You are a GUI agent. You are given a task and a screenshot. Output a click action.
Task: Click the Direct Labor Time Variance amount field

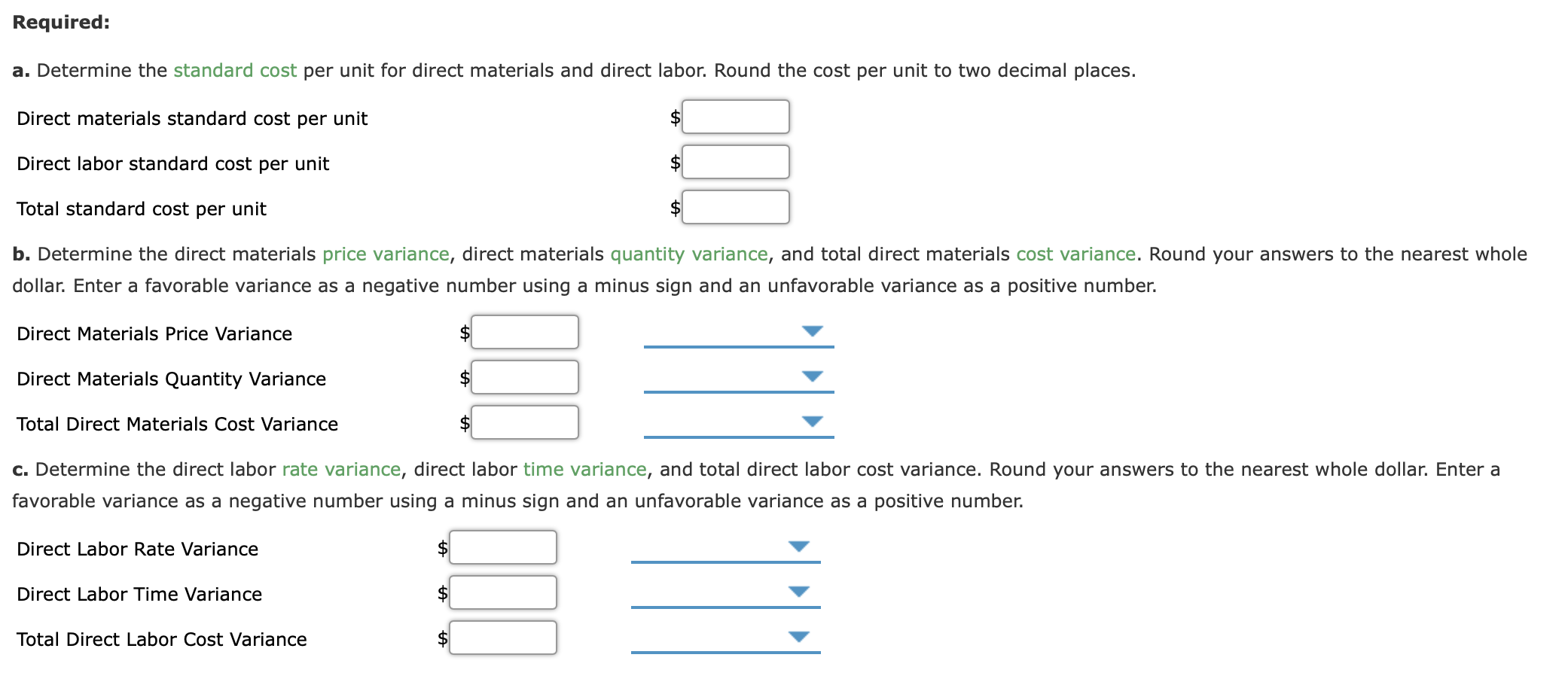502,592
